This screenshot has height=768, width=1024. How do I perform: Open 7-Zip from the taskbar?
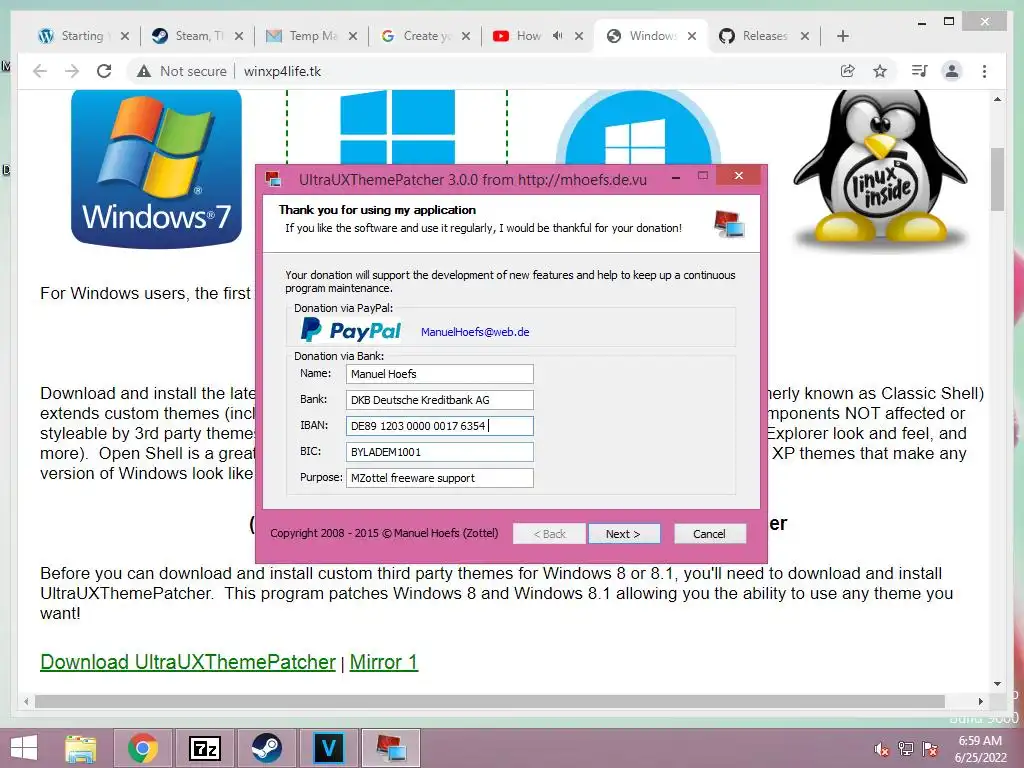tap(204, 748)
